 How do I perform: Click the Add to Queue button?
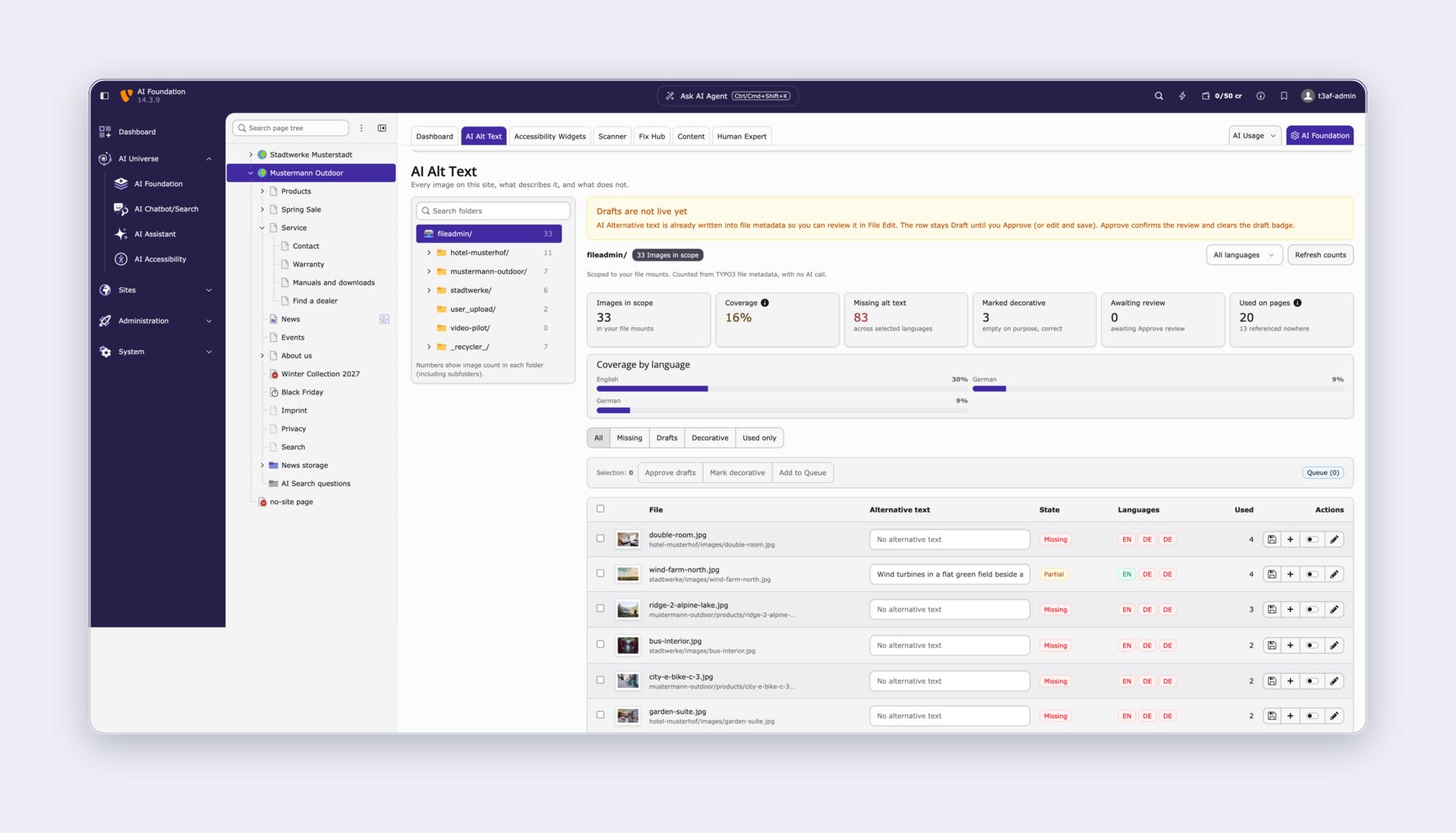(803, 473)
